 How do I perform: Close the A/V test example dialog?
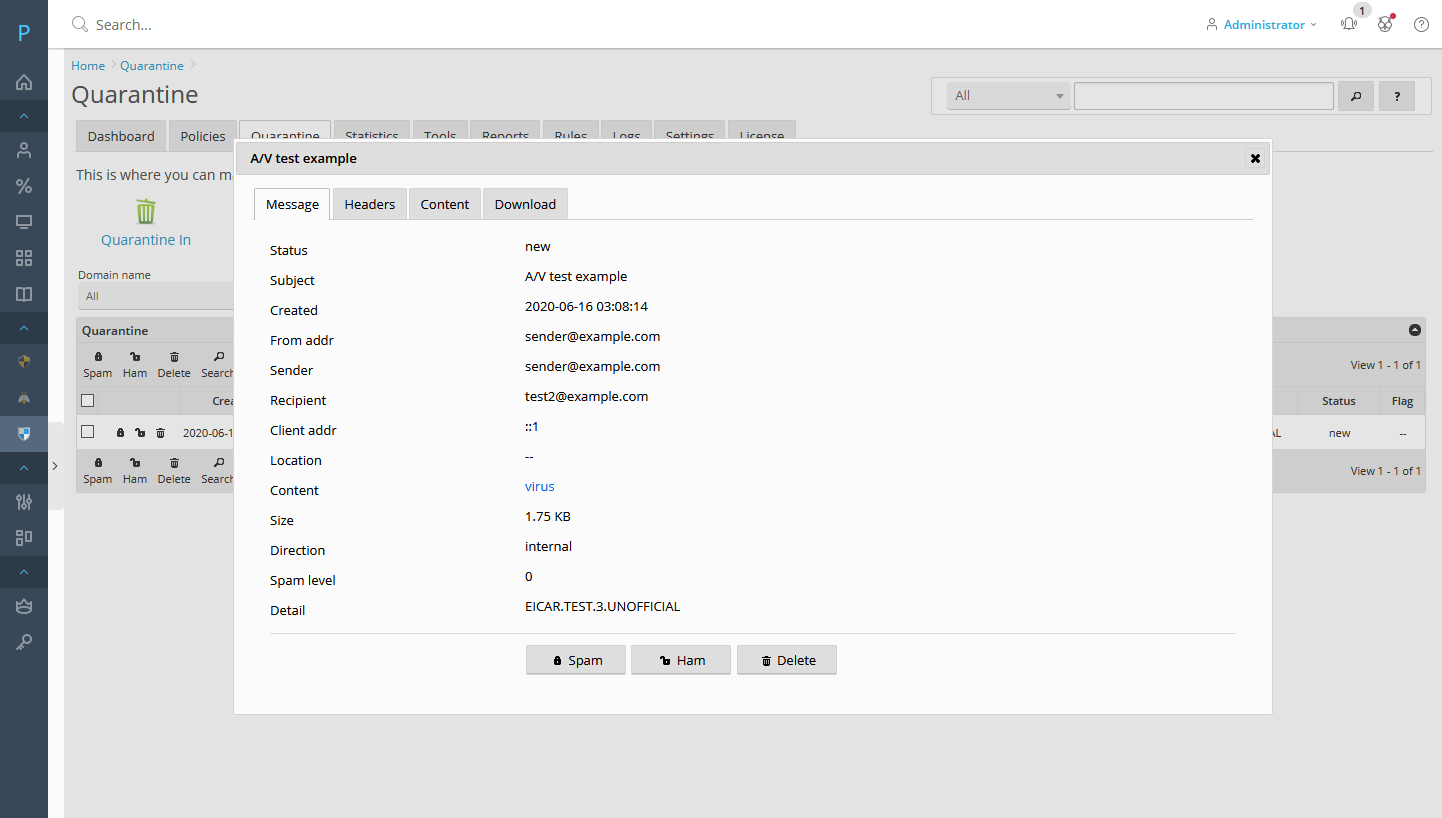click(1255, 158)
